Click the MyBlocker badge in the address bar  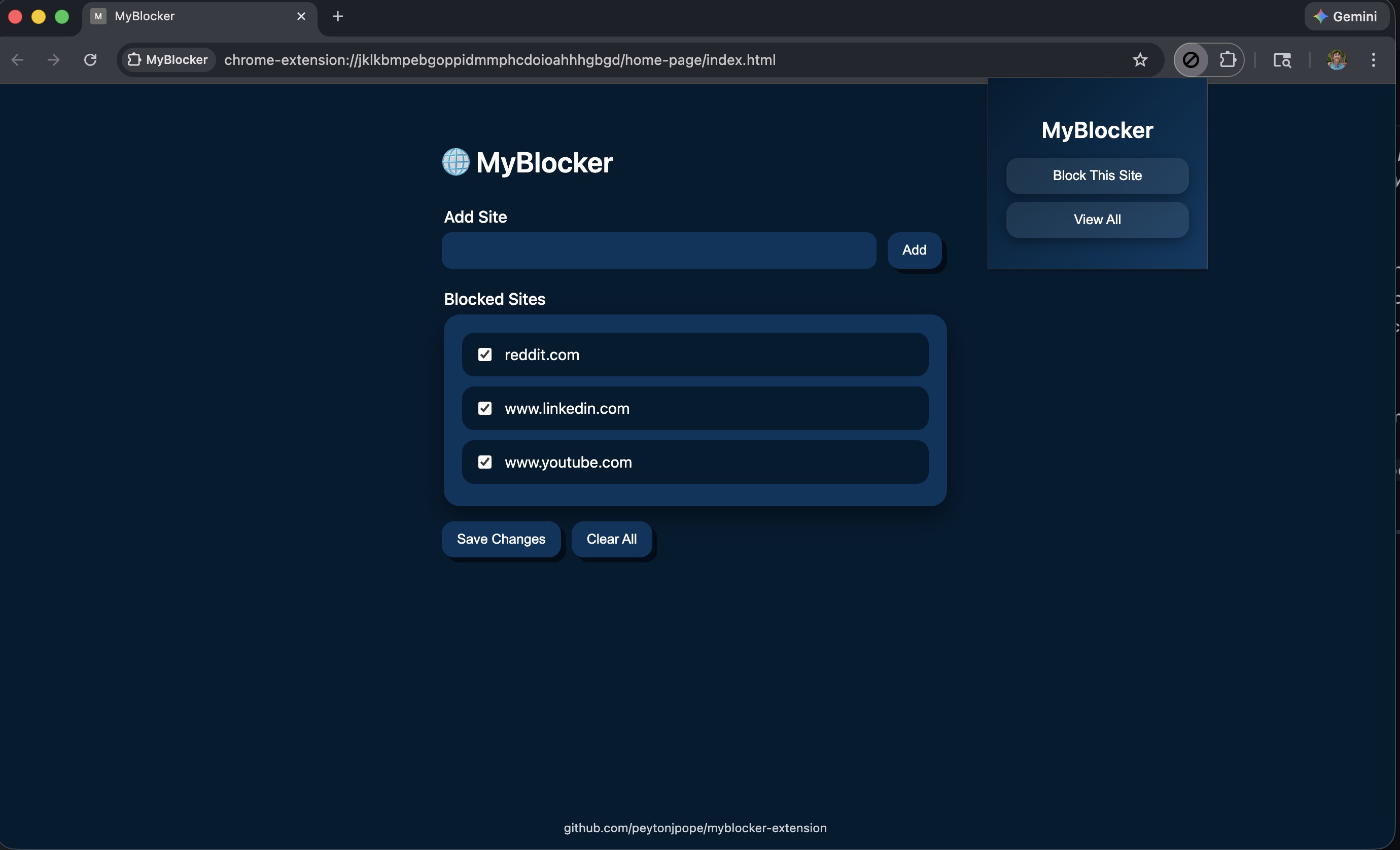click(x=167, y=60)
